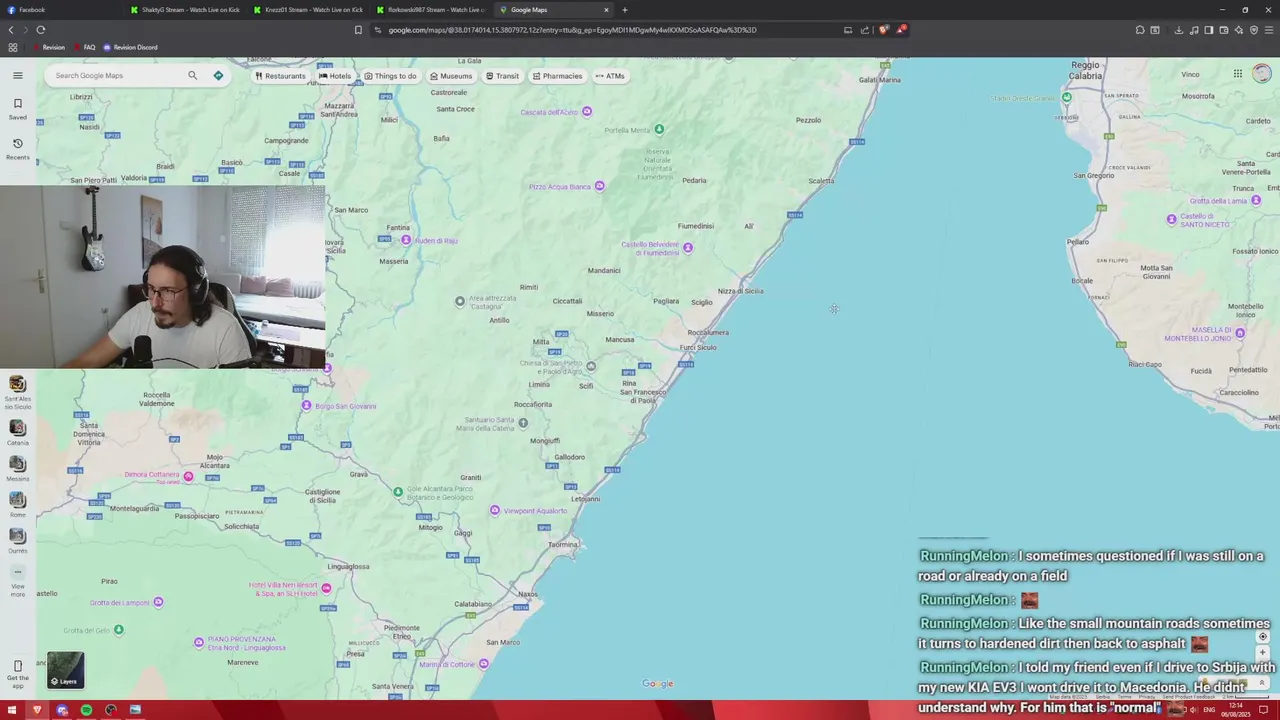Open the Revision bookmark
Image resolution: width=1280 pixels, height=720 pixels.
48,47
